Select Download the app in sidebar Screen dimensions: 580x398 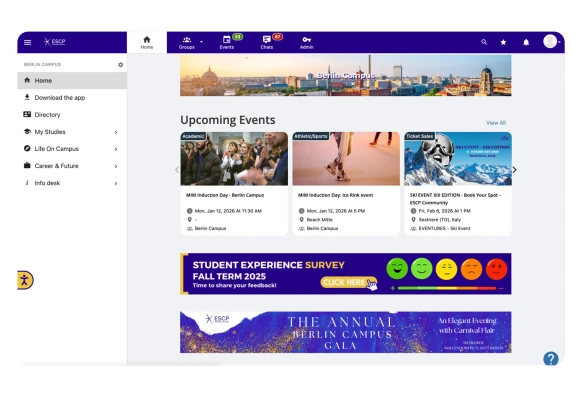[72, 98]
